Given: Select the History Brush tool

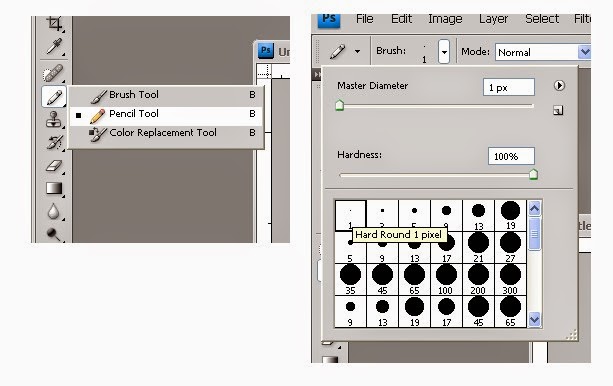Looking at the screenshot, I should tap(54, 142).
